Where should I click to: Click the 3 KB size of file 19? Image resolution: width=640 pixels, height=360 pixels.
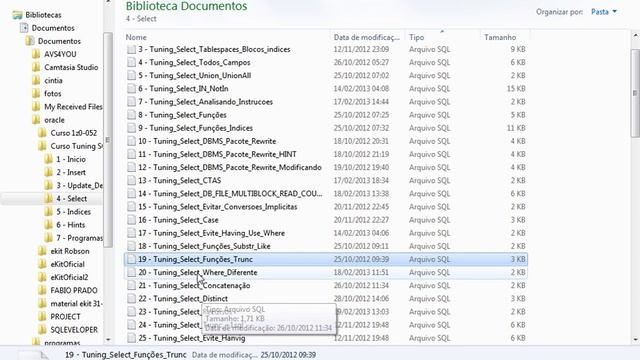click(518, 259)
